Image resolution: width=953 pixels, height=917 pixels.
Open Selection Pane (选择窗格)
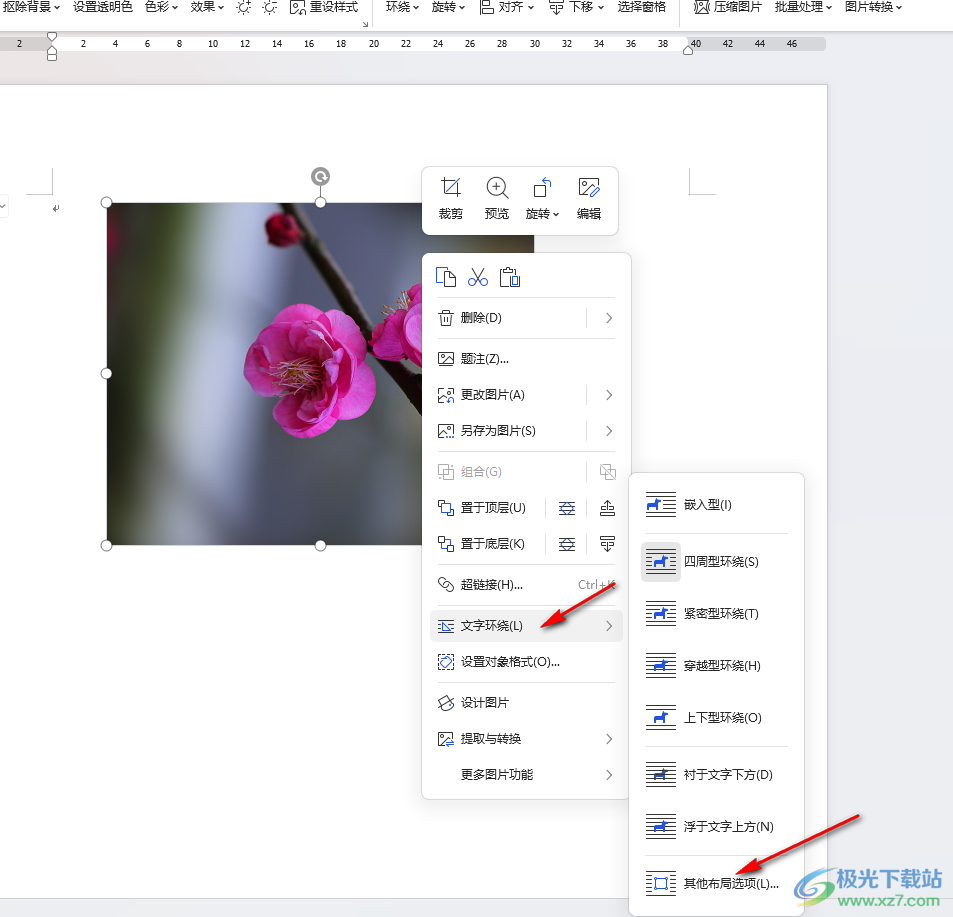pyautogui.click(x=642, y=7)
